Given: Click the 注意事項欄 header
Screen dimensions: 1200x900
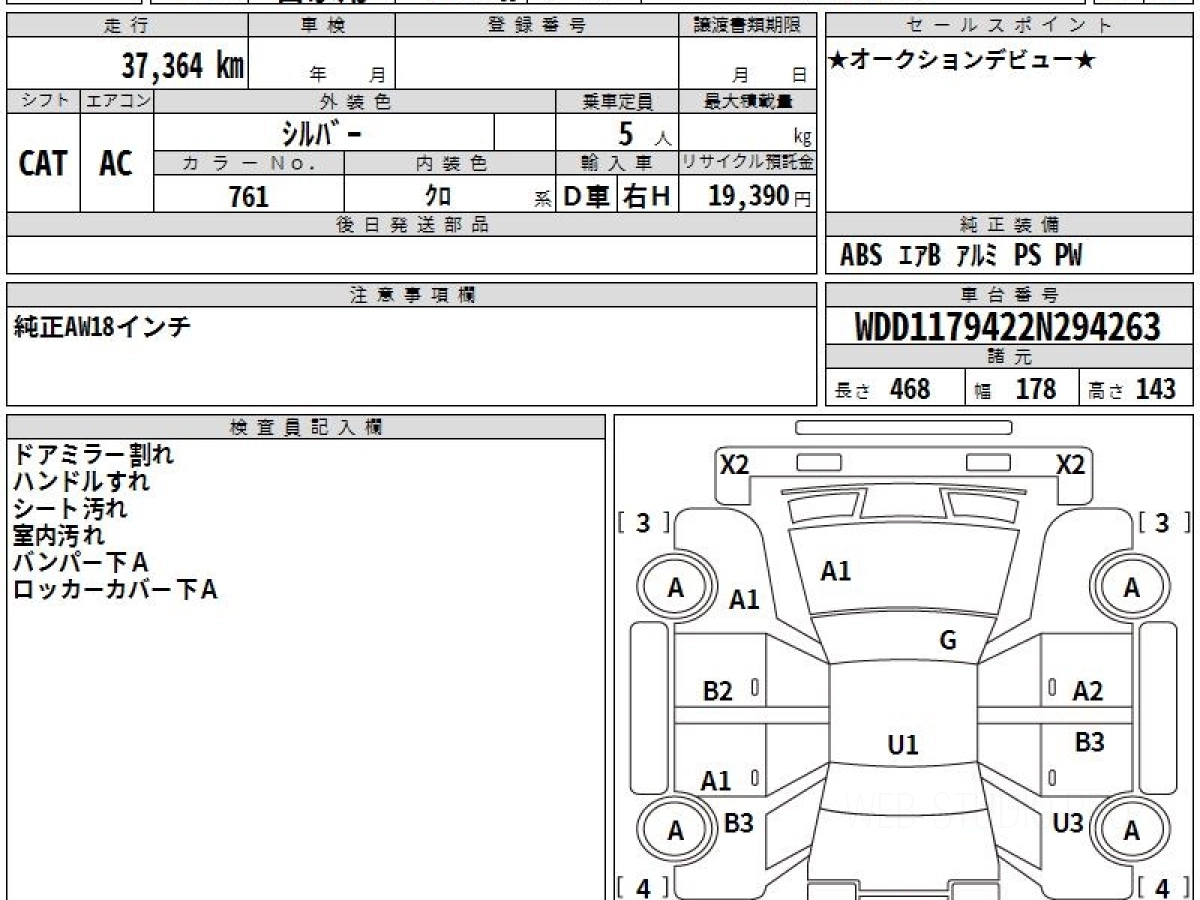Looking at the screenshot, I should point(412,295).
